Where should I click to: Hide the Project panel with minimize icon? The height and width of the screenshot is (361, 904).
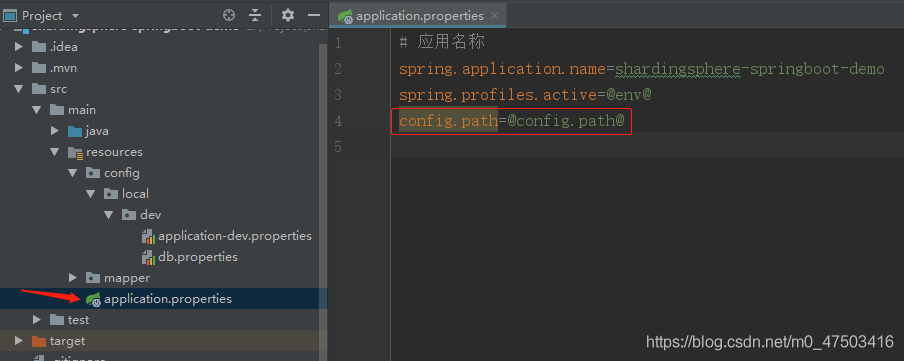[x=314, y=15]
